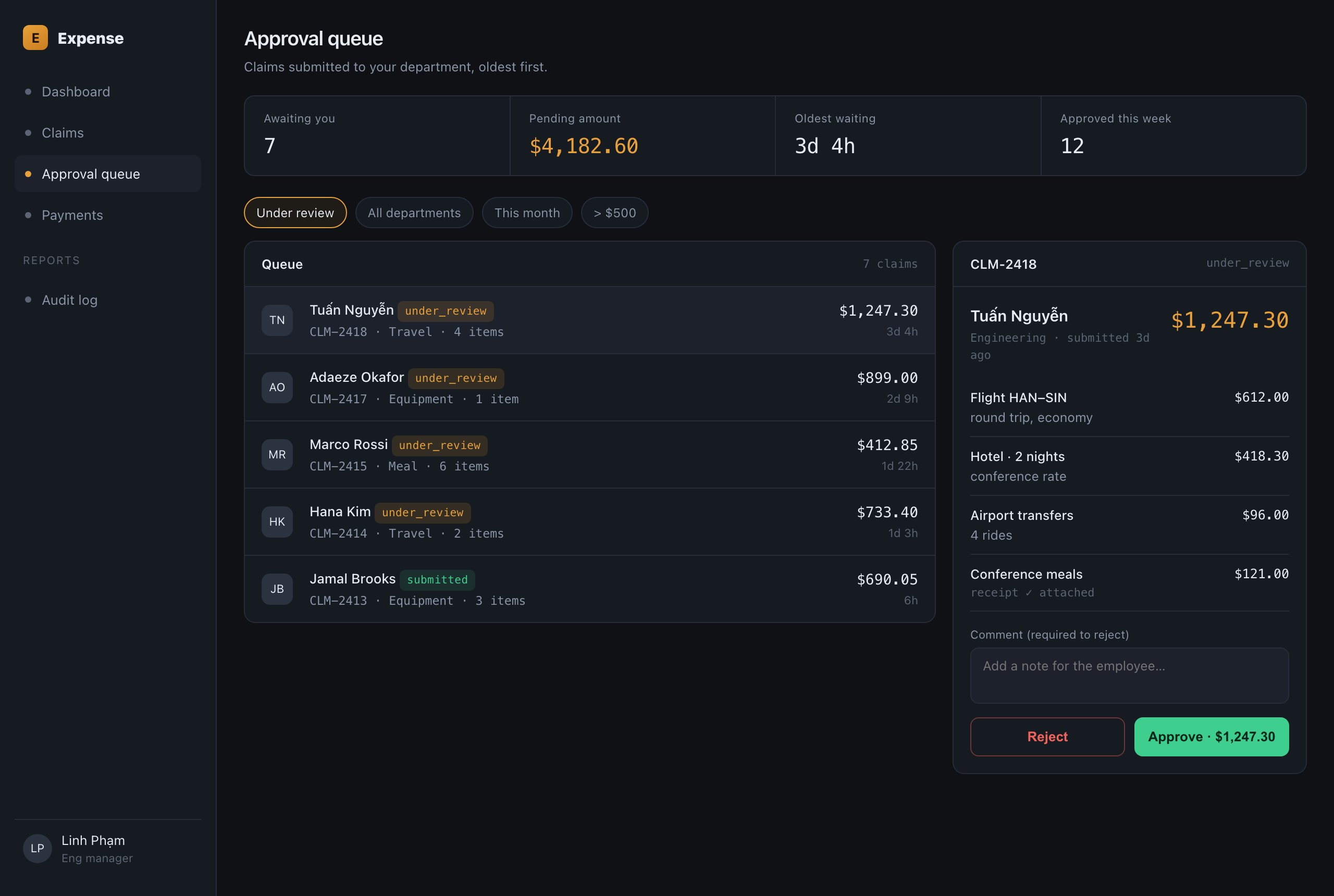Open Linh Phạm profile name
Viewport: 1334px width, 896px height.
click(93, 841)
